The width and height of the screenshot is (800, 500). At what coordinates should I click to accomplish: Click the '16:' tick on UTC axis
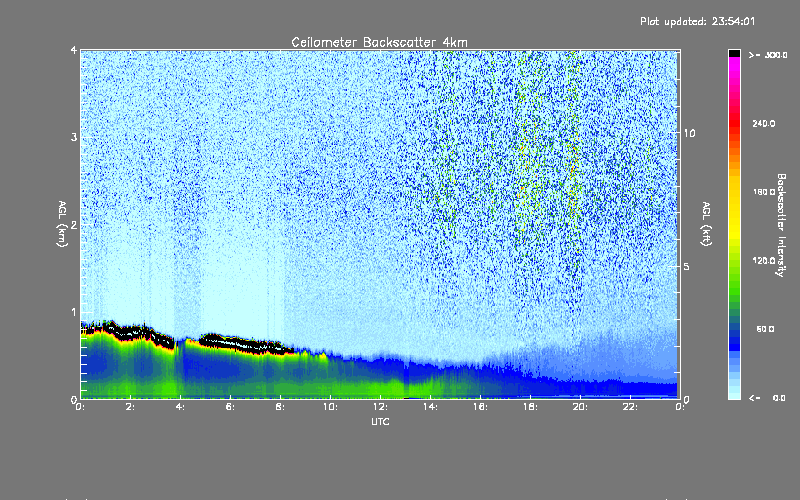[480, 407]
